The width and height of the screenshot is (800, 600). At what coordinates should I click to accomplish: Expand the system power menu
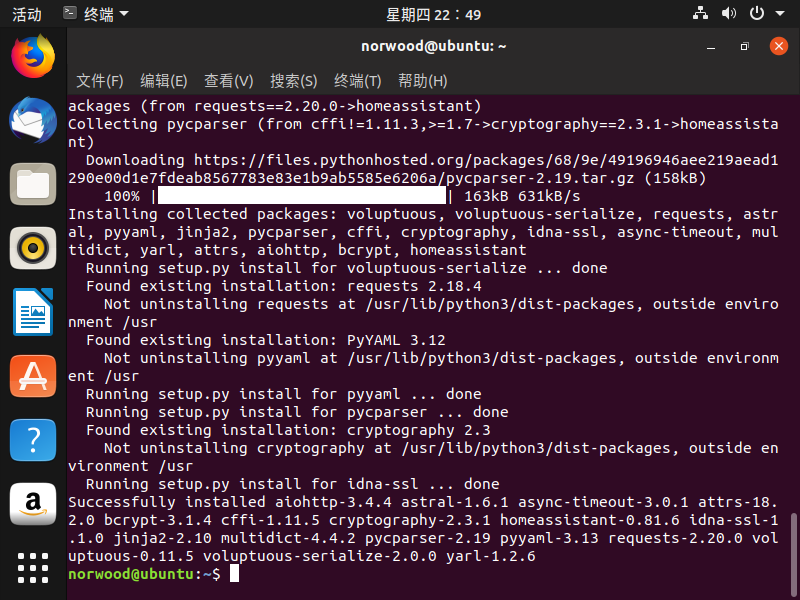pyautogui.click(x=762, y=14)
